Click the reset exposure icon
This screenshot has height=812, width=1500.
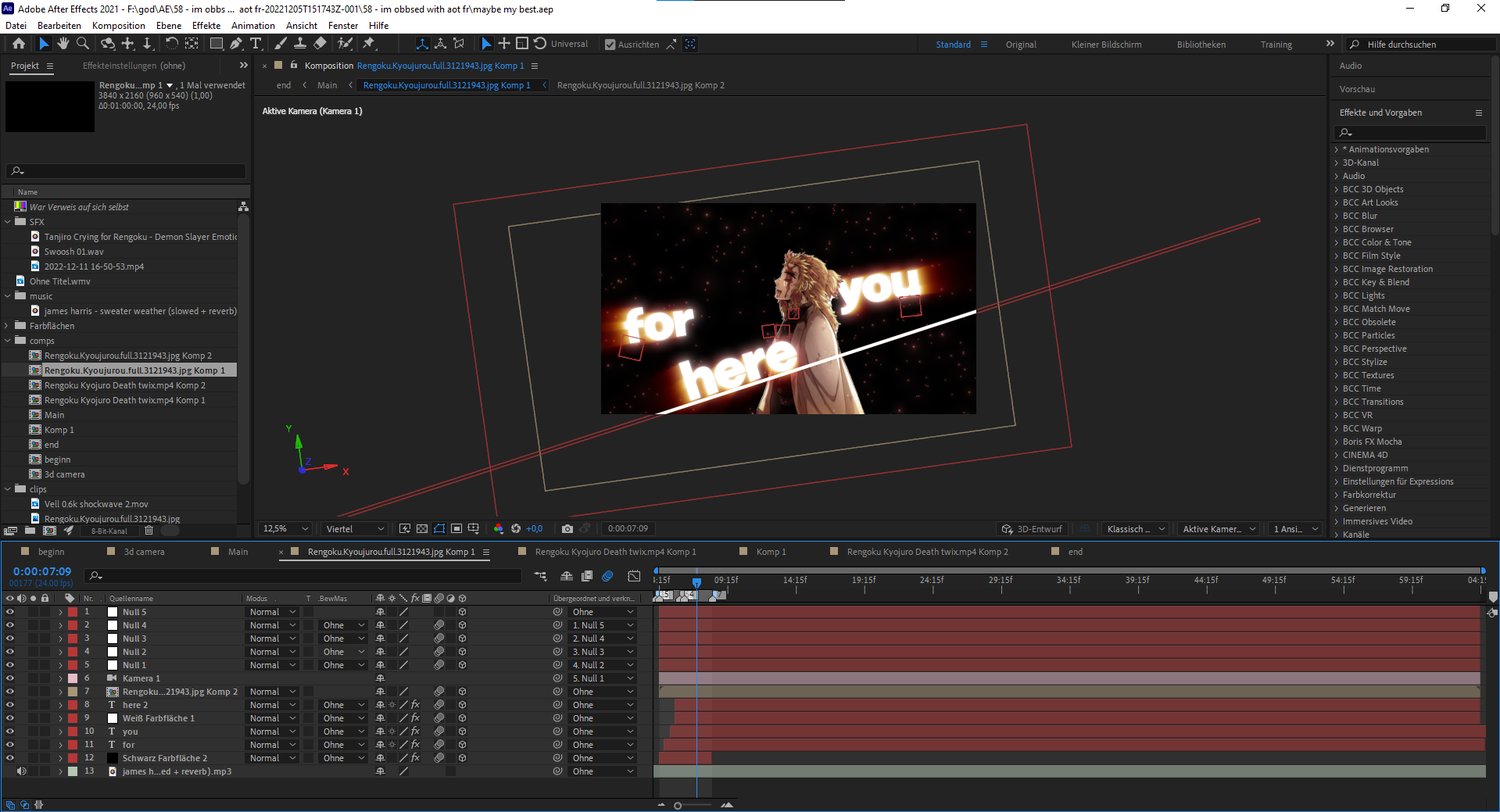[516, 529]
